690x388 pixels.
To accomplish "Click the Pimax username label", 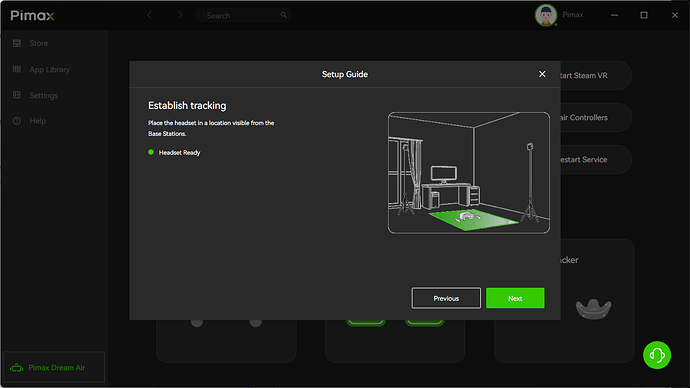I will click(x=573, y=15).
